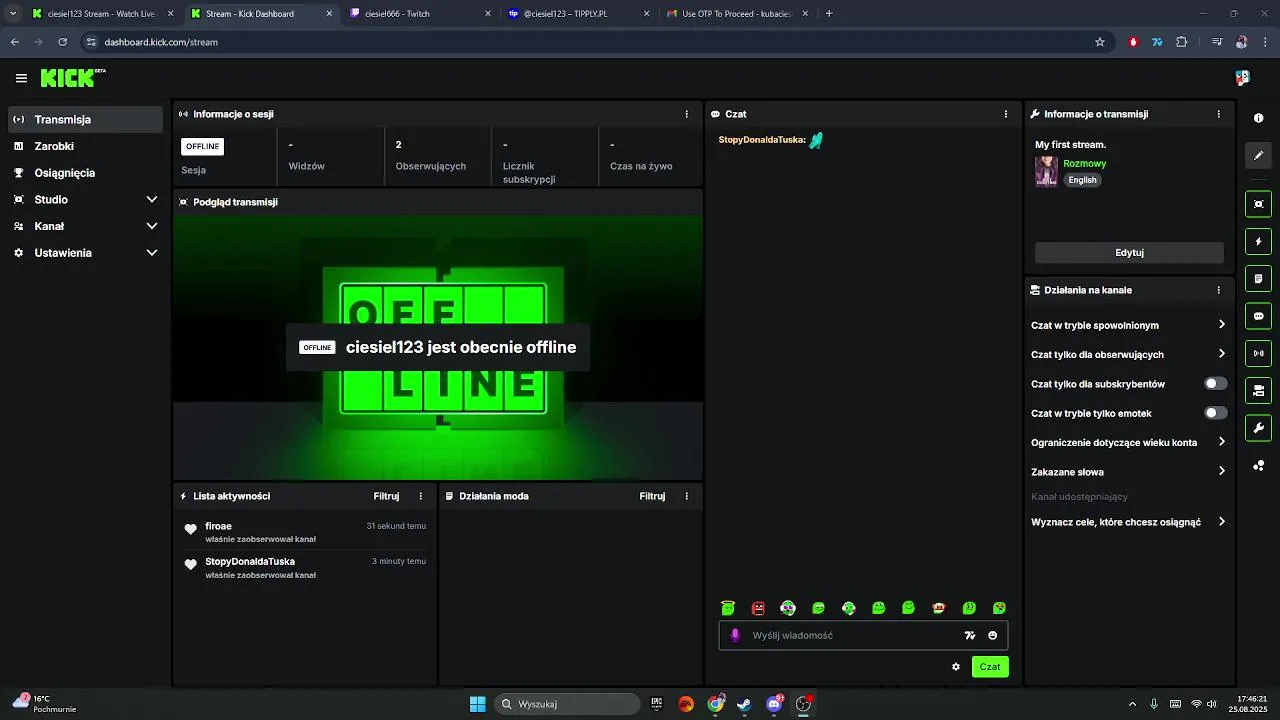Toggle the broadcast signal widget icon in sidebar
Screen dimensions: 1280x720
(1258, 353)
